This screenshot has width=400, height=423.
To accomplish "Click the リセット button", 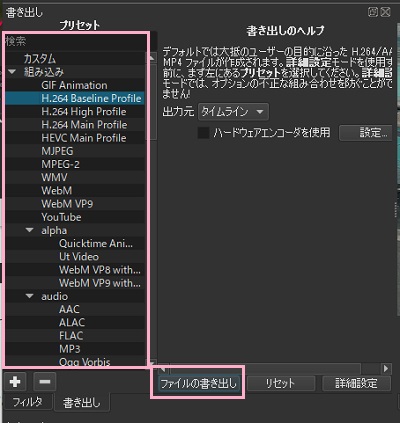I will pyautogui.click(x=280, y=384).
